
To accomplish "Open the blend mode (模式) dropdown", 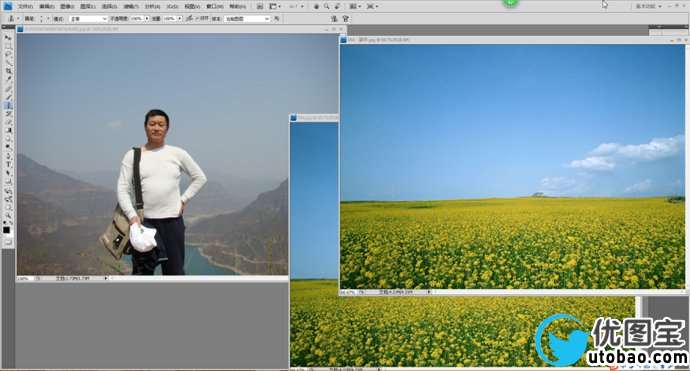I will (x=88, y=19).
